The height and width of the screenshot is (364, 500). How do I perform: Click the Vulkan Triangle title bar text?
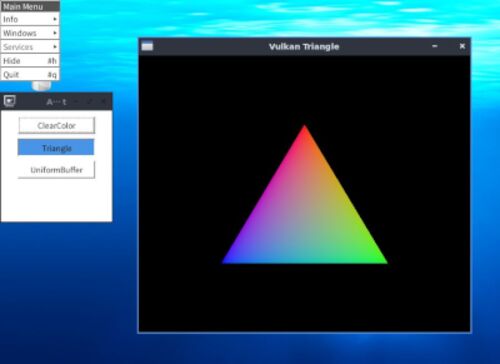pyautogui.click(x=304, y=46)
